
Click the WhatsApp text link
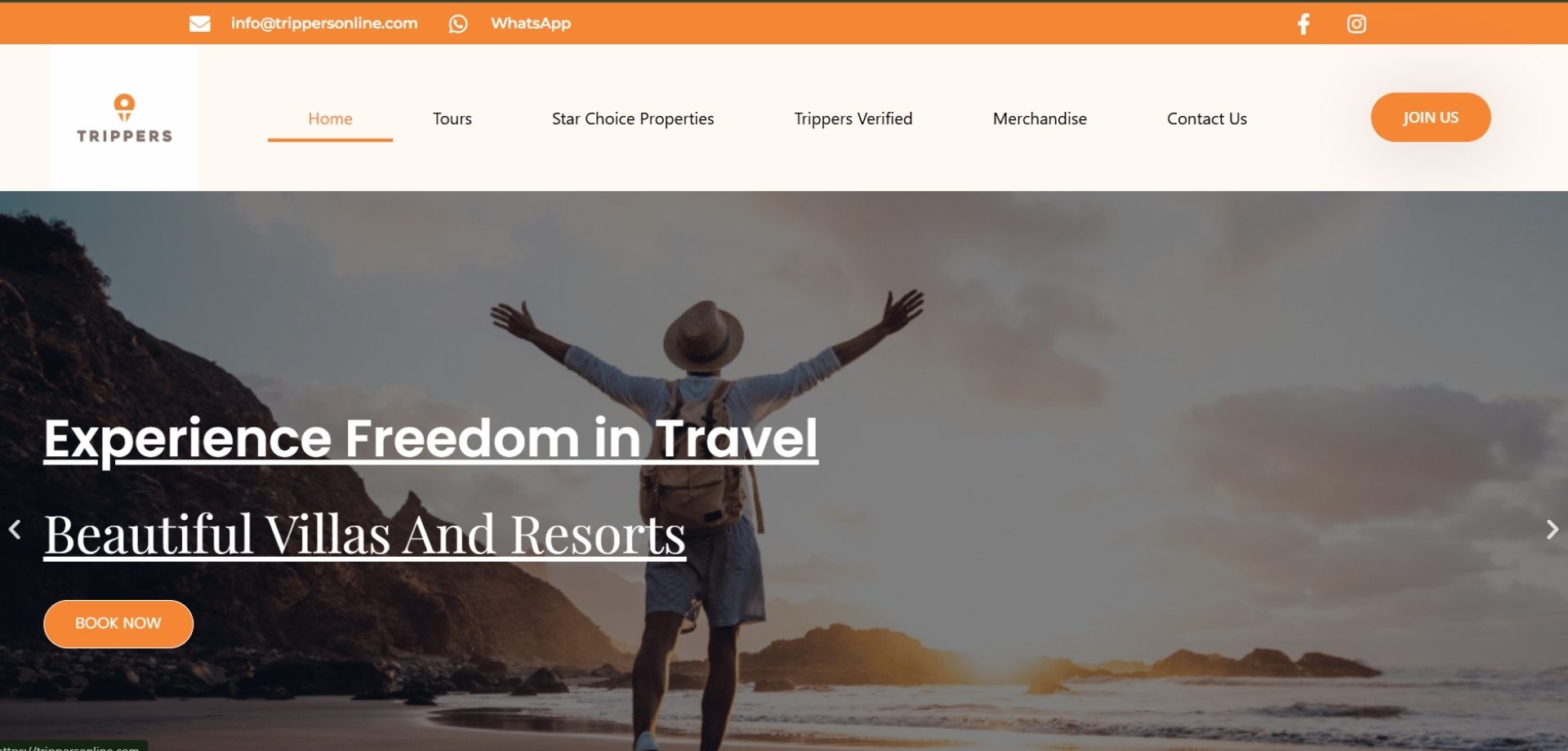coord(531,24)
